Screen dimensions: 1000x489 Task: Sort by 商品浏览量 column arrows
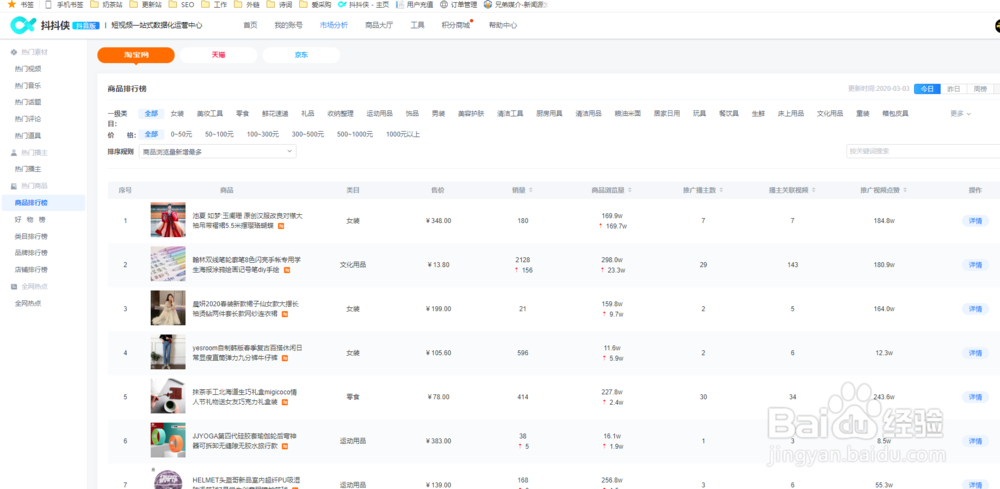(x=630, y=190)
